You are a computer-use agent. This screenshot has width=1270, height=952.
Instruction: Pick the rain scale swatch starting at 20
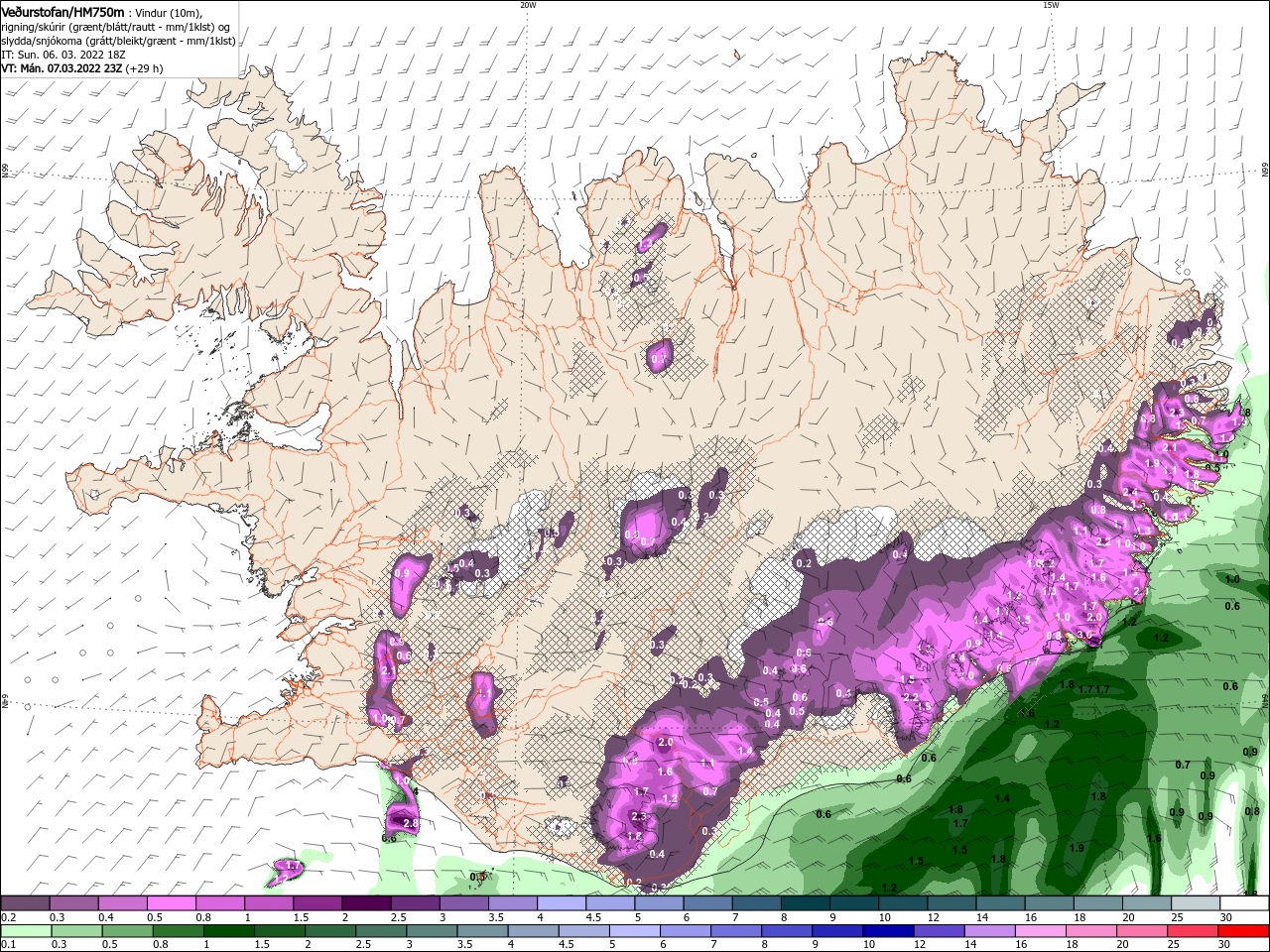point(1143,931)
